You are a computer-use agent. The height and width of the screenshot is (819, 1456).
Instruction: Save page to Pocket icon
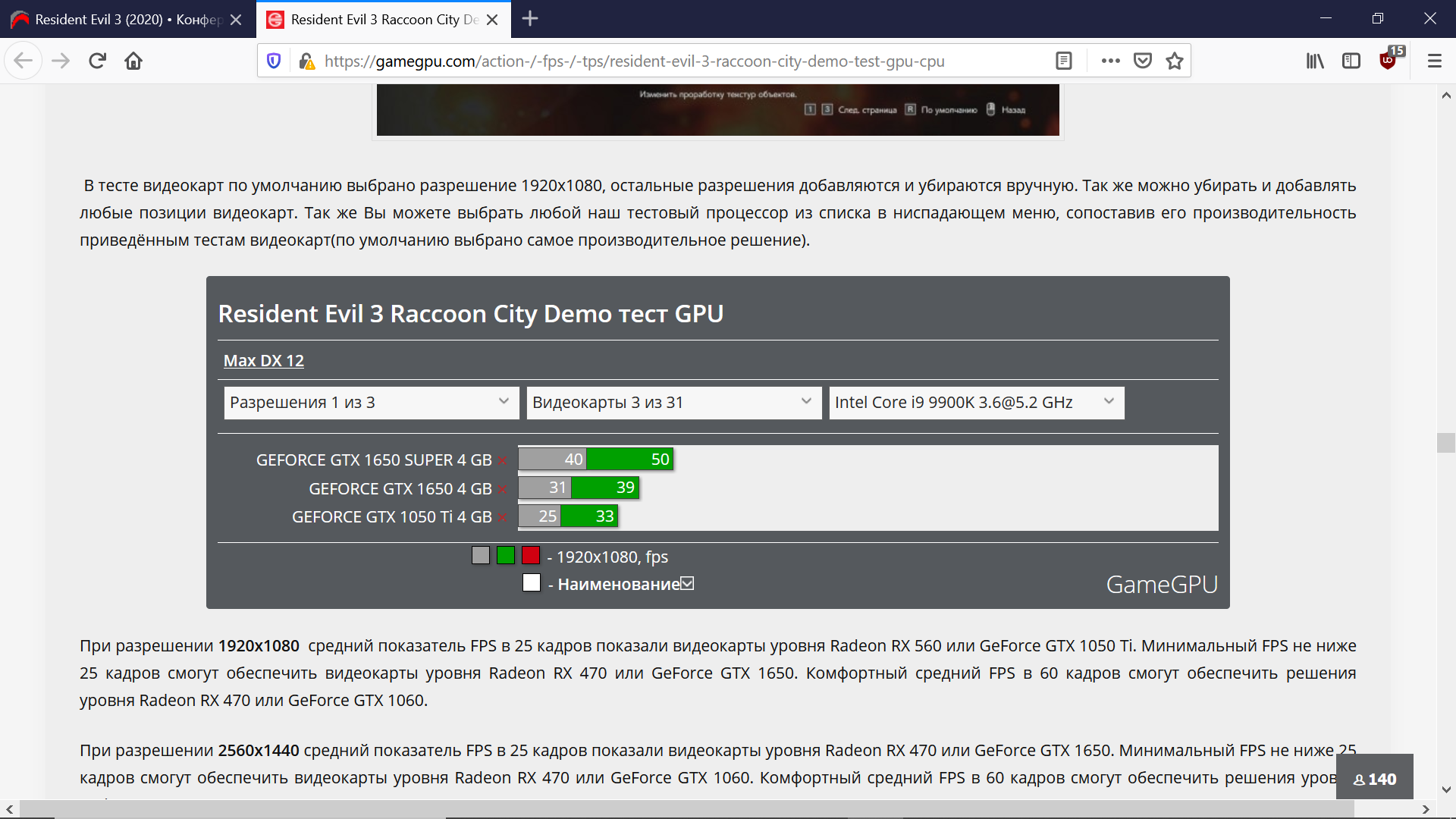[1143, 61]
